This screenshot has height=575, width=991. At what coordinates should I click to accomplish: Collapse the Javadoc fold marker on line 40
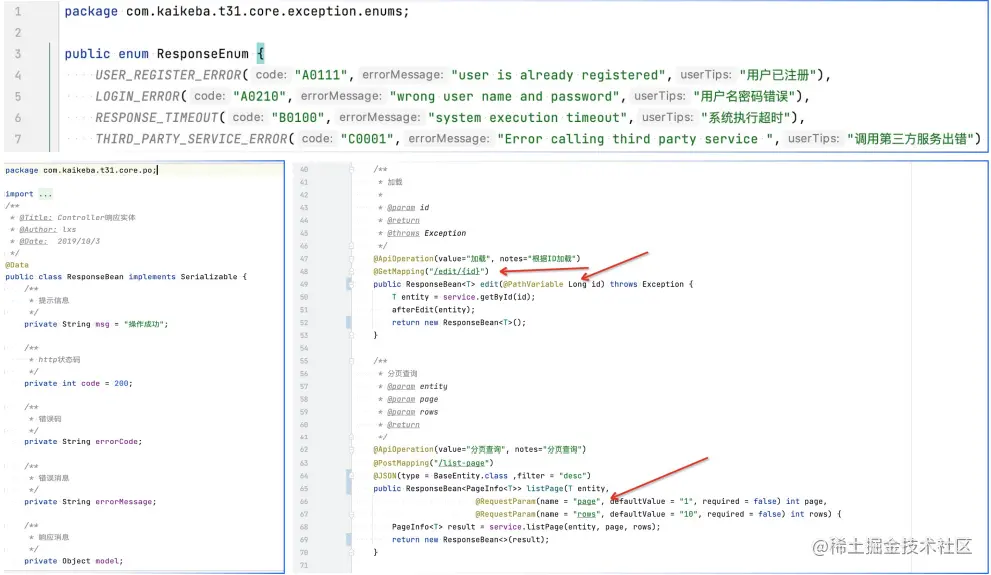(x=351, y=169)
